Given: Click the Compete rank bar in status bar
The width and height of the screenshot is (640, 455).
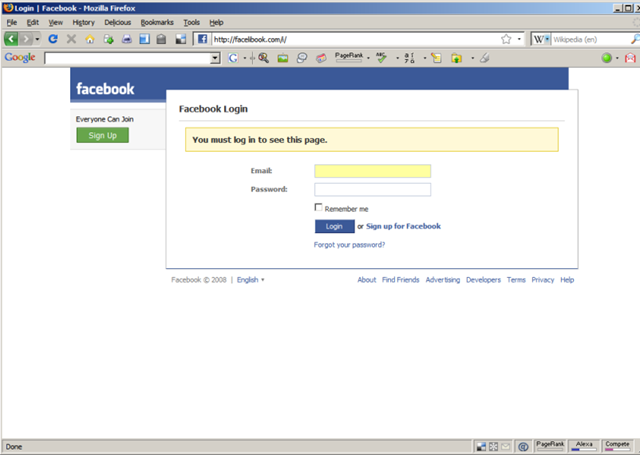Looking at the screenshot, I should [x=617, y=446].
